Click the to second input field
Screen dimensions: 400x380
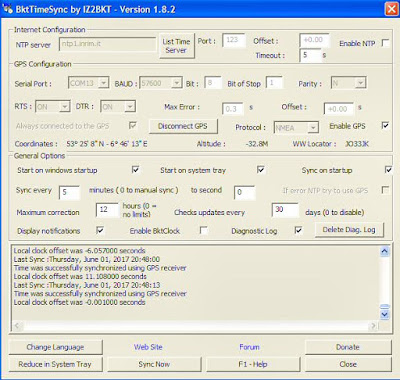coord(244,192)
